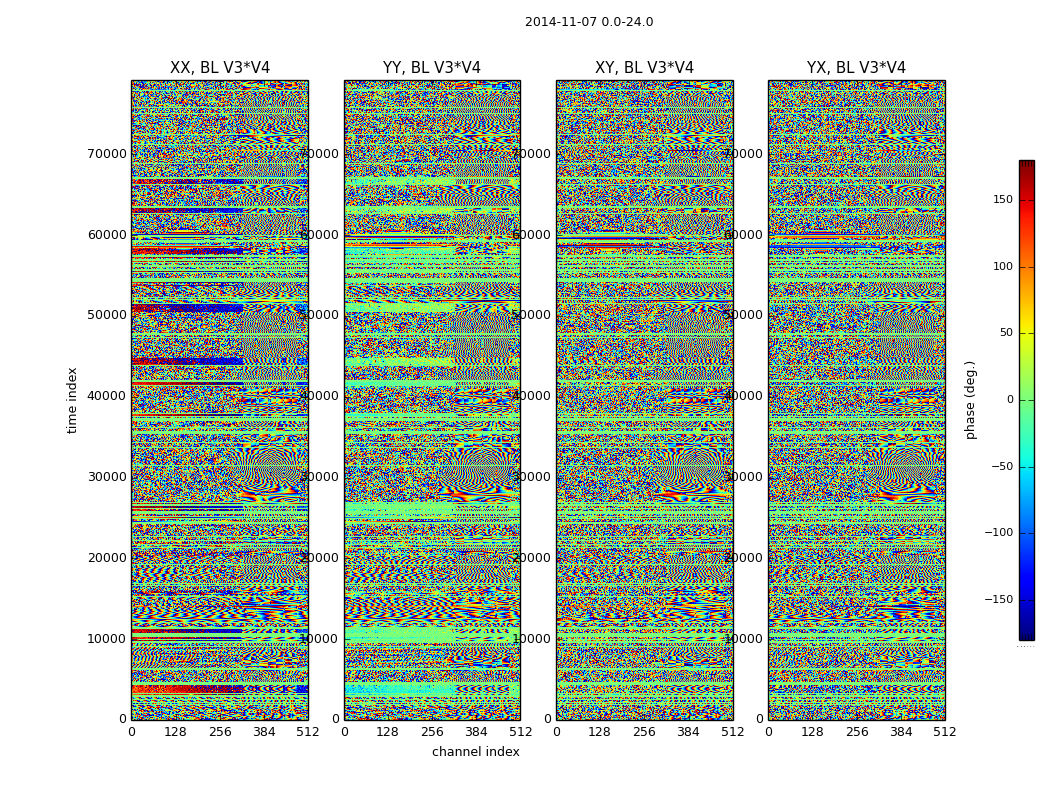
Task: Select the 'XX, BL V3*V4' subplot title
Action: (x=220, y=68)
